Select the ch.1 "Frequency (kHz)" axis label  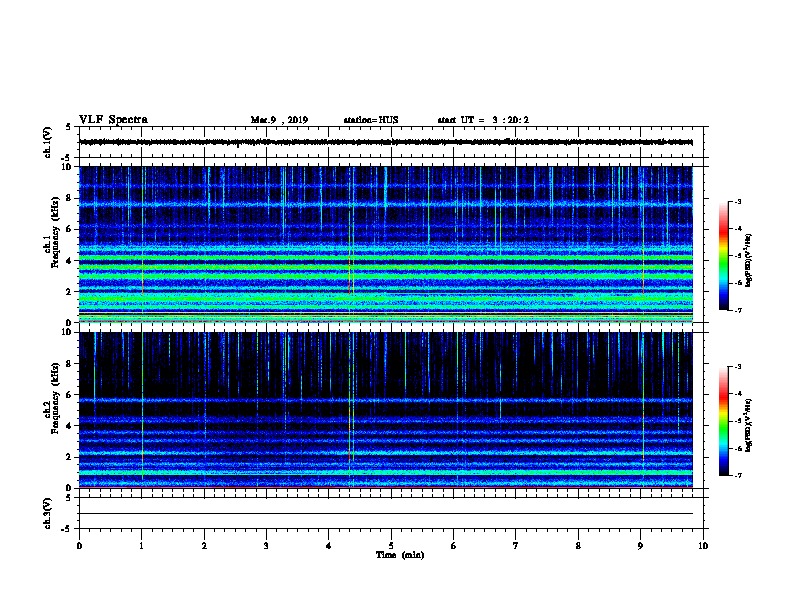56,232
